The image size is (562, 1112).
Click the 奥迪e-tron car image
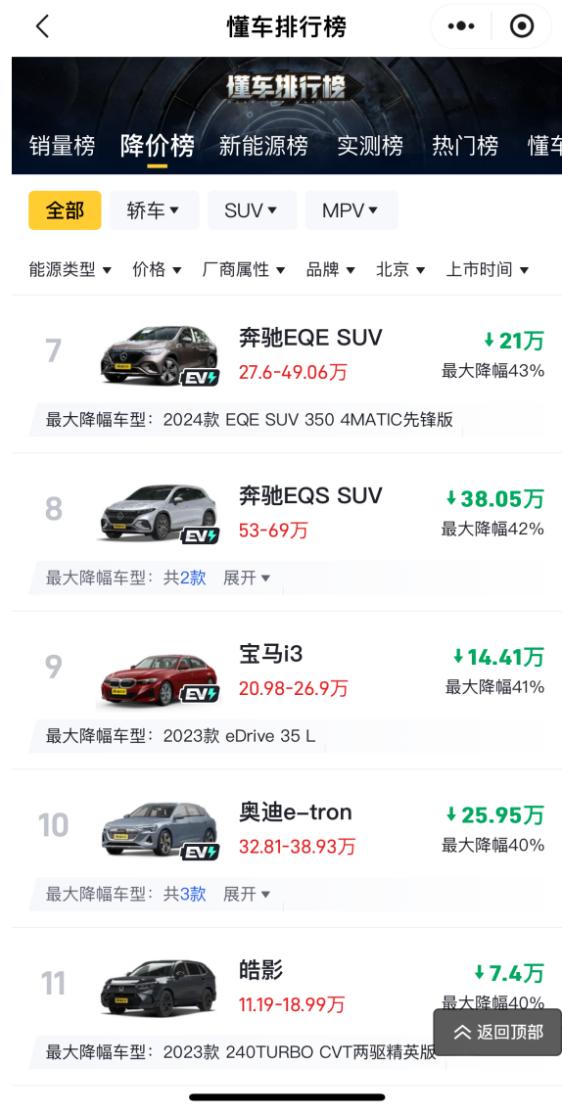(160, 828)
